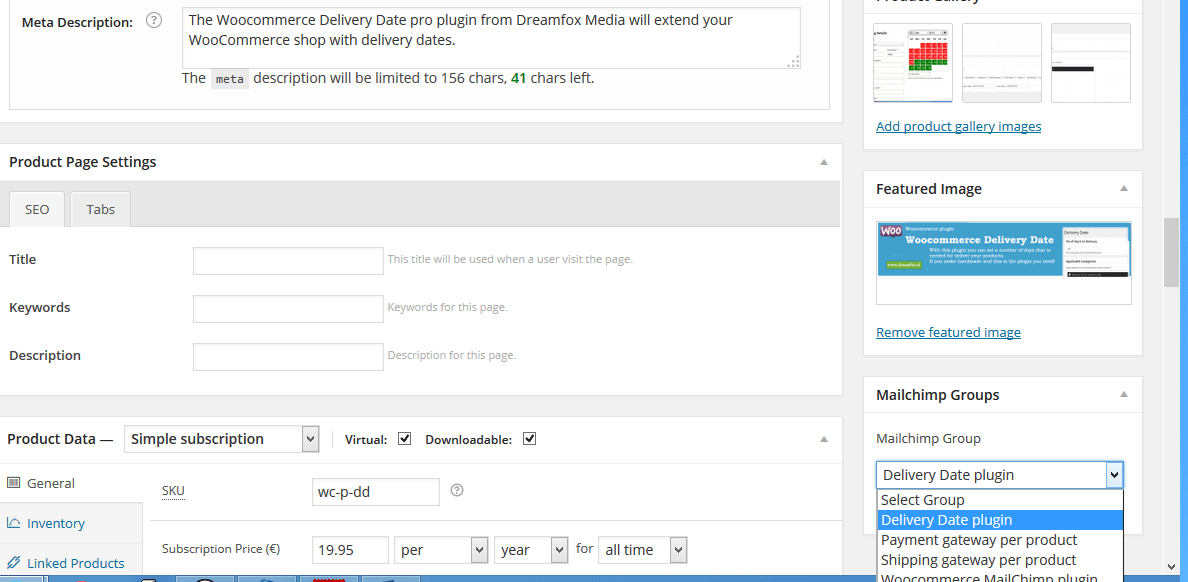Choose 'Payment gateway per product' option
The height and width of the screenshot is (582, 1188).
point(999,540)
